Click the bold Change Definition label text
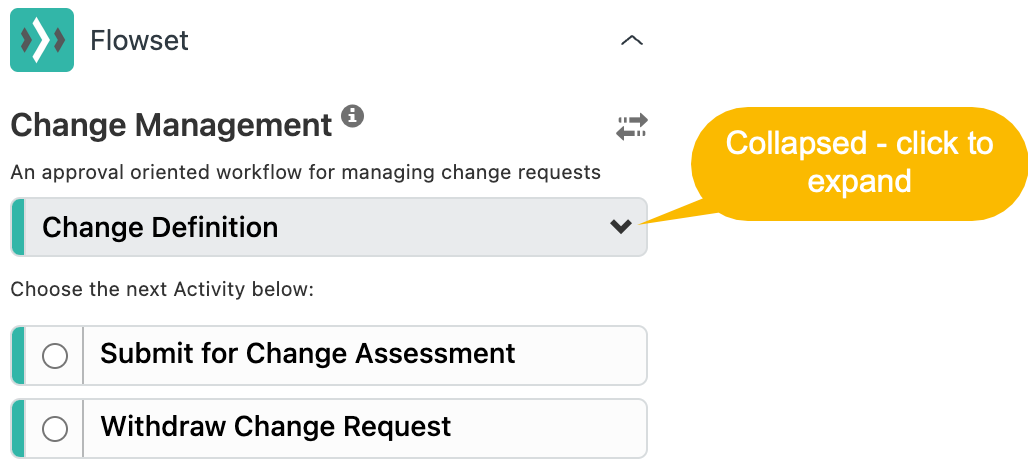The width and height of the screenshot is (1028, 470). [160, 227]
